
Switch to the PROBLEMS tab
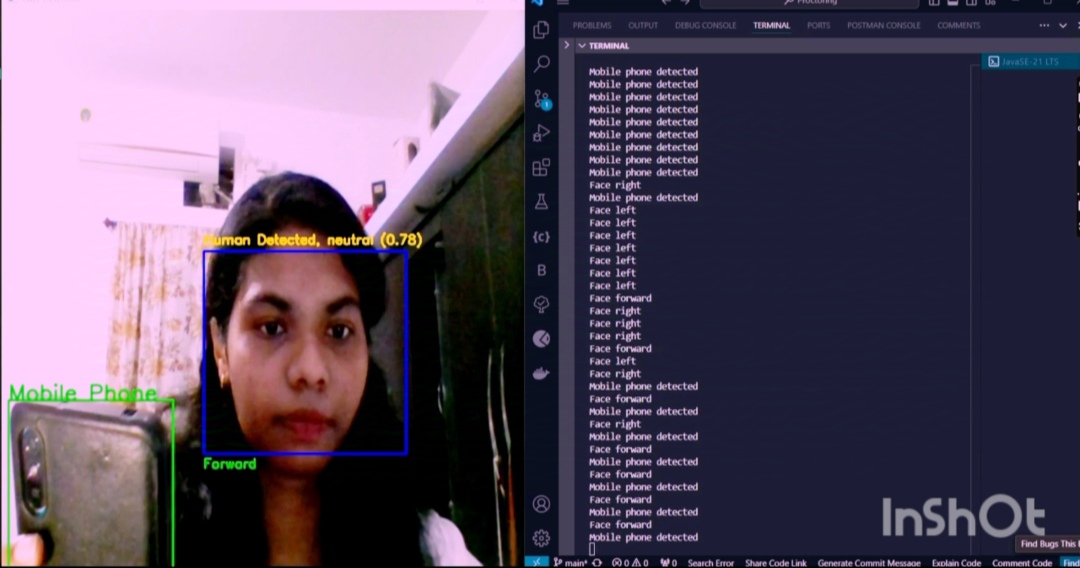coord(592,26)
